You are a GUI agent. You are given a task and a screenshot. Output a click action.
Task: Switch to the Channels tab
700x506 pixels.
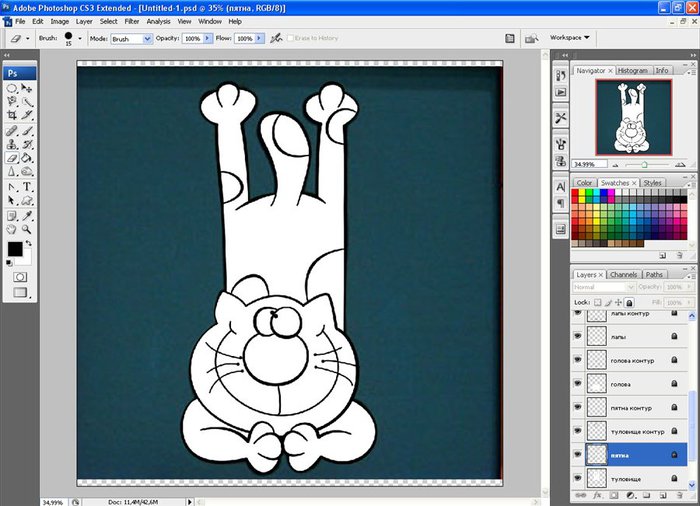623,275
